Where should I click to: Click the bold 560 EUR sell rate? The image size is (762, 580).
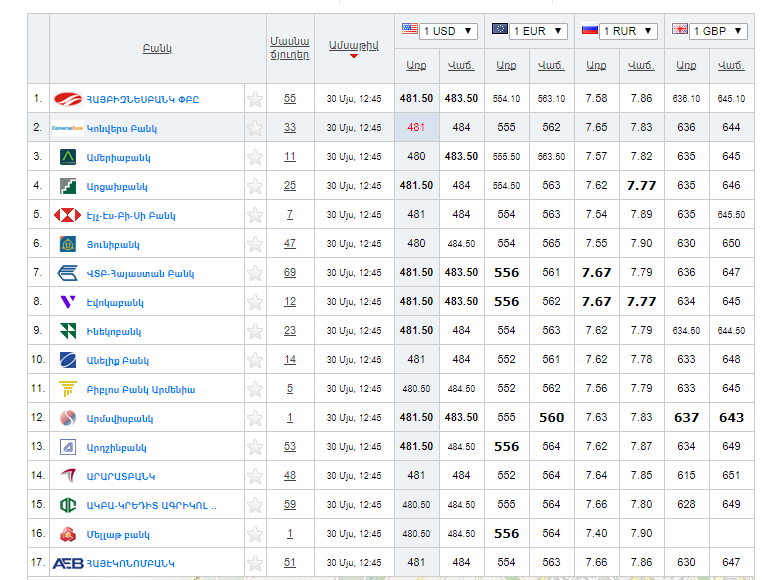click(552, 418)
